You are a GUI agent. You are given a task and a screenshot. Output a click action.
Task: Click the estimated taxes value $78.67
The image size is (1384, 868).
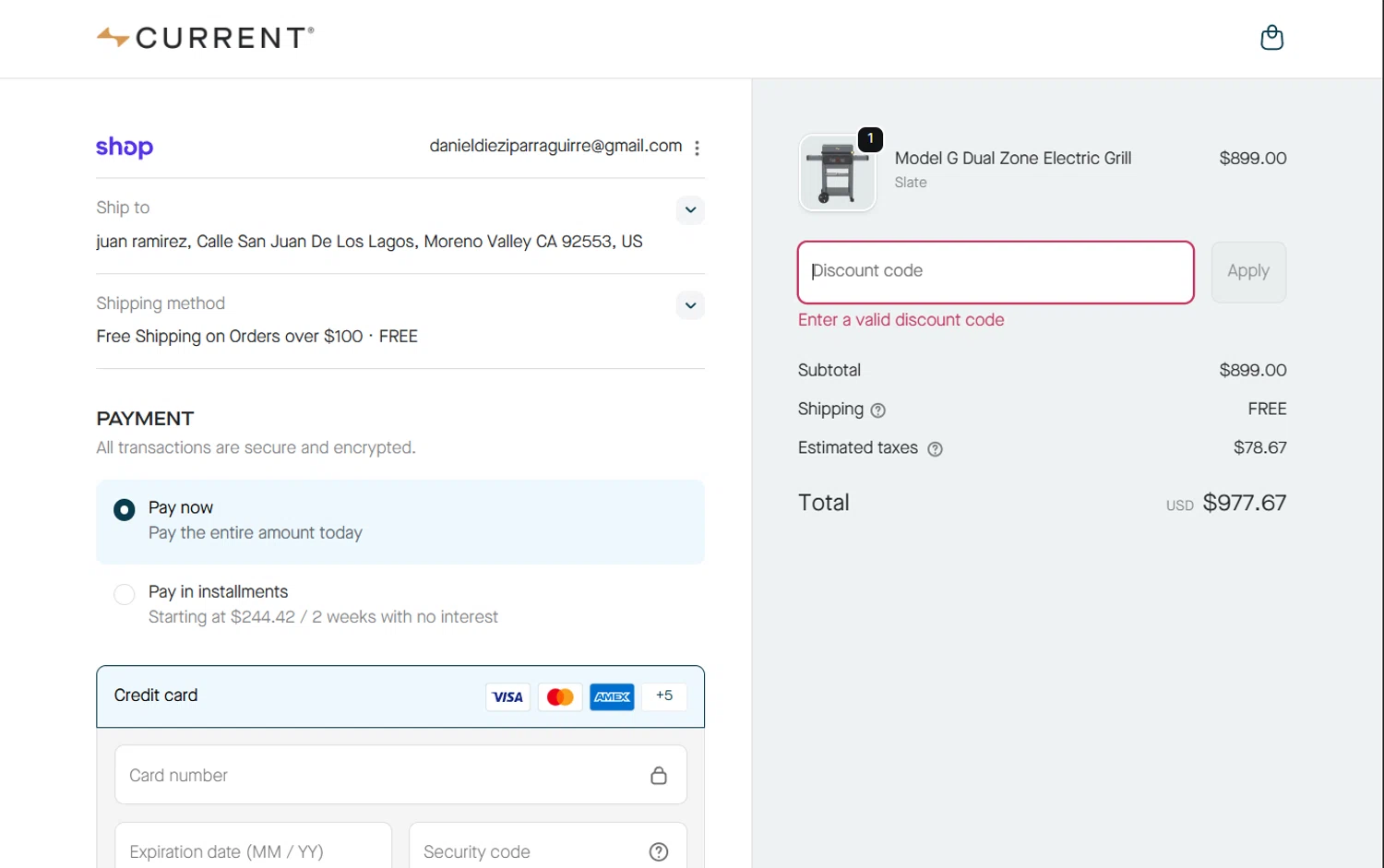[1260, 447]
